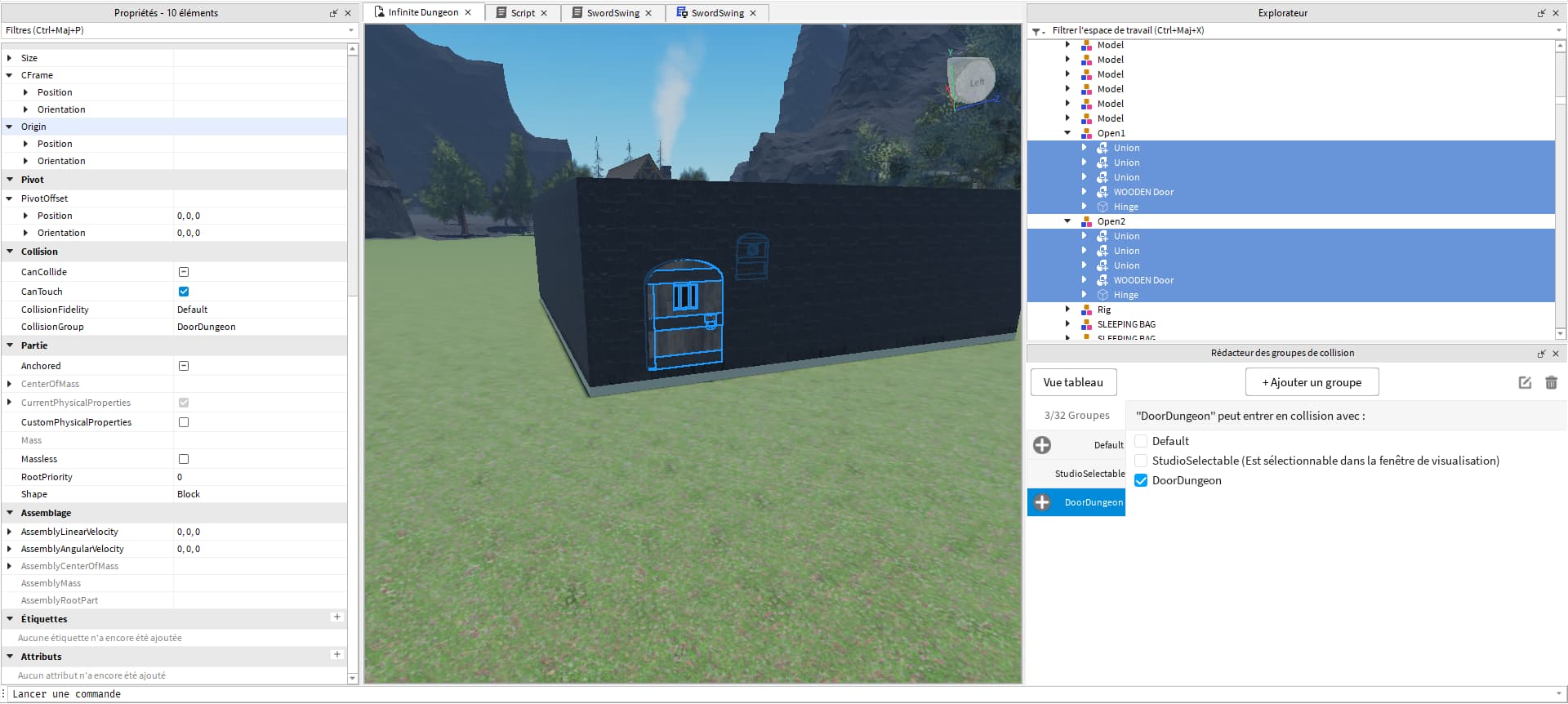Switch to the Script tab
Image resolution: width=1568 pixels, height=704 pixels.
click(x=523, y=13)
